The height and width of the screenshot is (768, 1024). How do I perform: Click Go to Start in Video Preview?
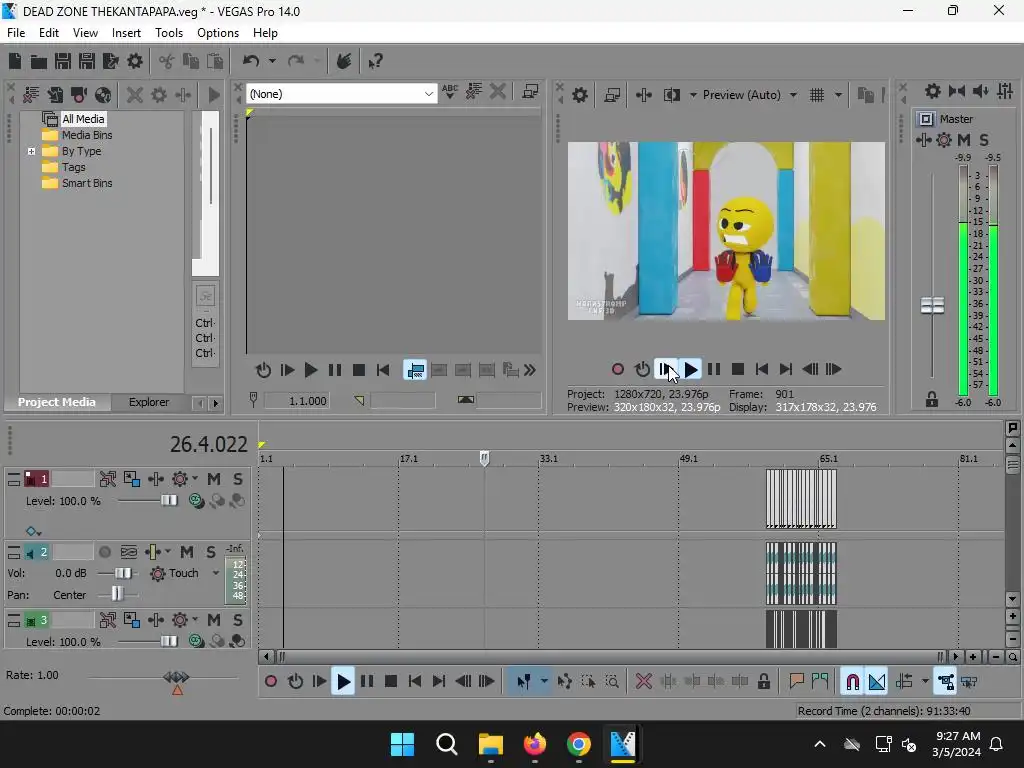click(x=761, y=370)
